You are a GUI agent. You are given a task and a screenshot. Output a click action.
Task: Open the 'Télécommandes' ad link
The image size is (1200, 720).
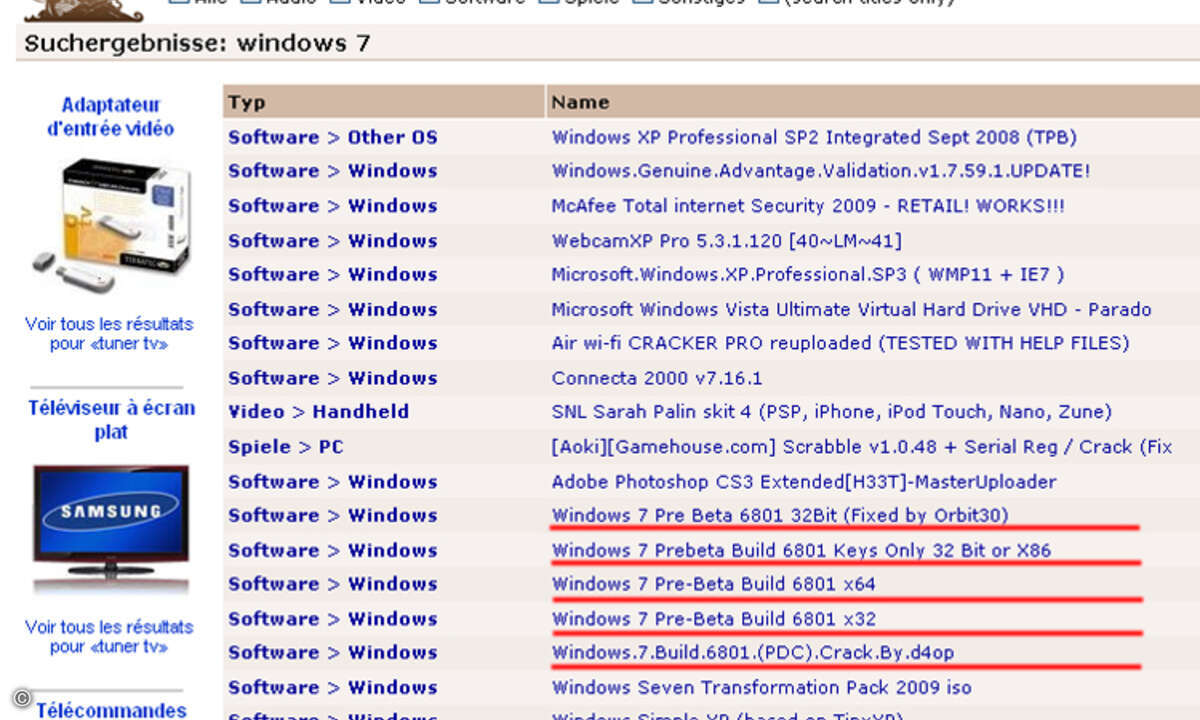coord(111,710)
